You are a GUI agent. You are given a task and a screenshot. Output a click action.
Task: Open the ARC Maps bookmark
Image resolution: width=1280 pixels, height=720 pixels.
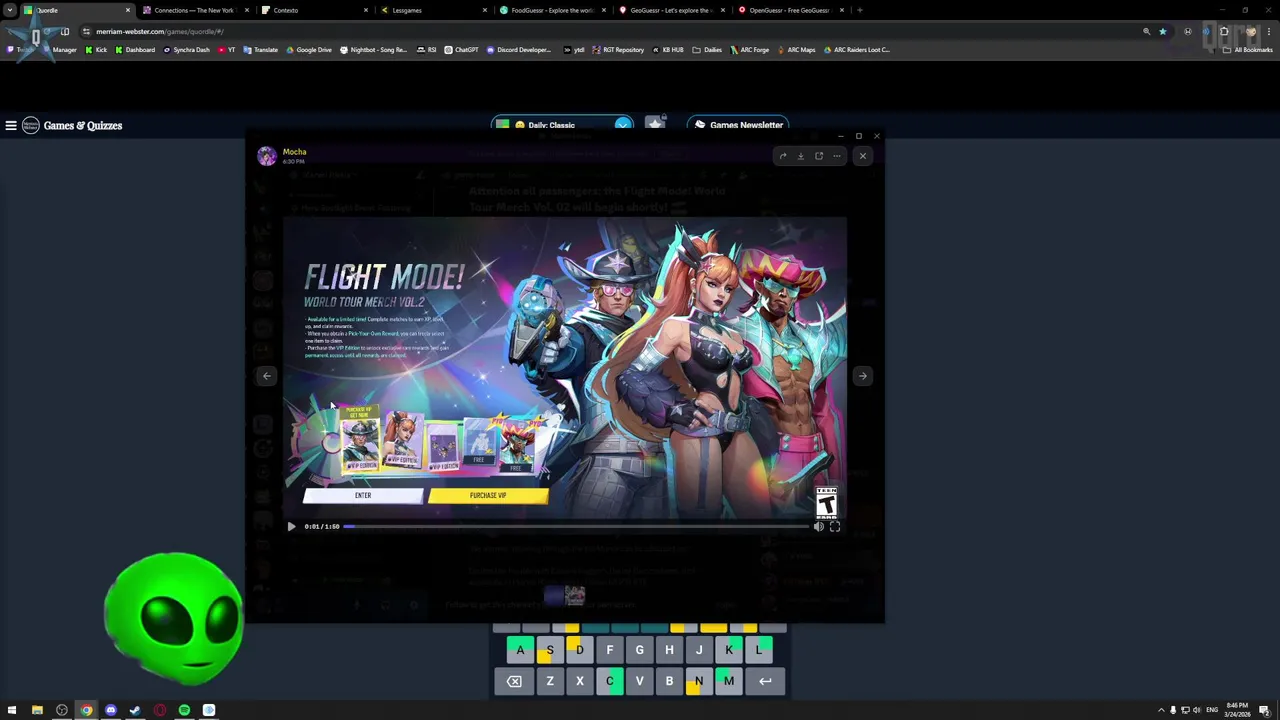click(796, 49)
